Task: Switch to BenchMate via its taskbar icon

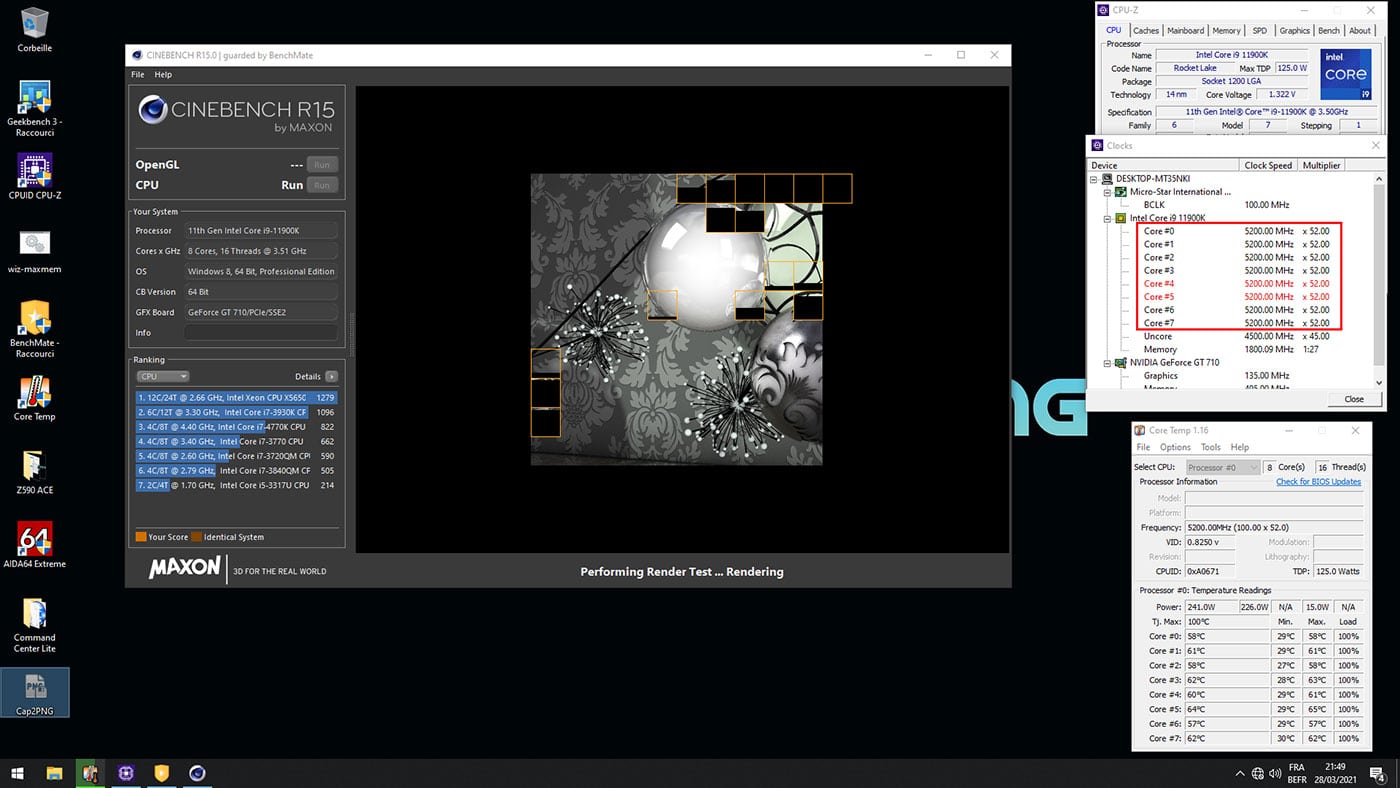Action: tap(162, 773)
